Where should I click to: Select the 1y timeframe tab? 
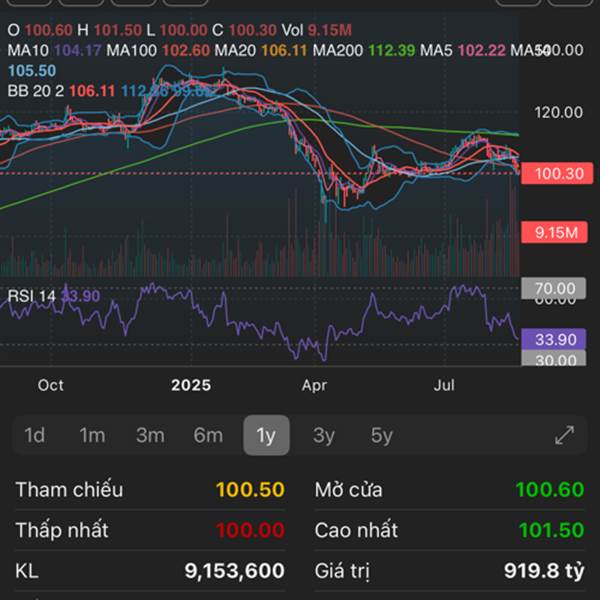click(x=266, y=435)
